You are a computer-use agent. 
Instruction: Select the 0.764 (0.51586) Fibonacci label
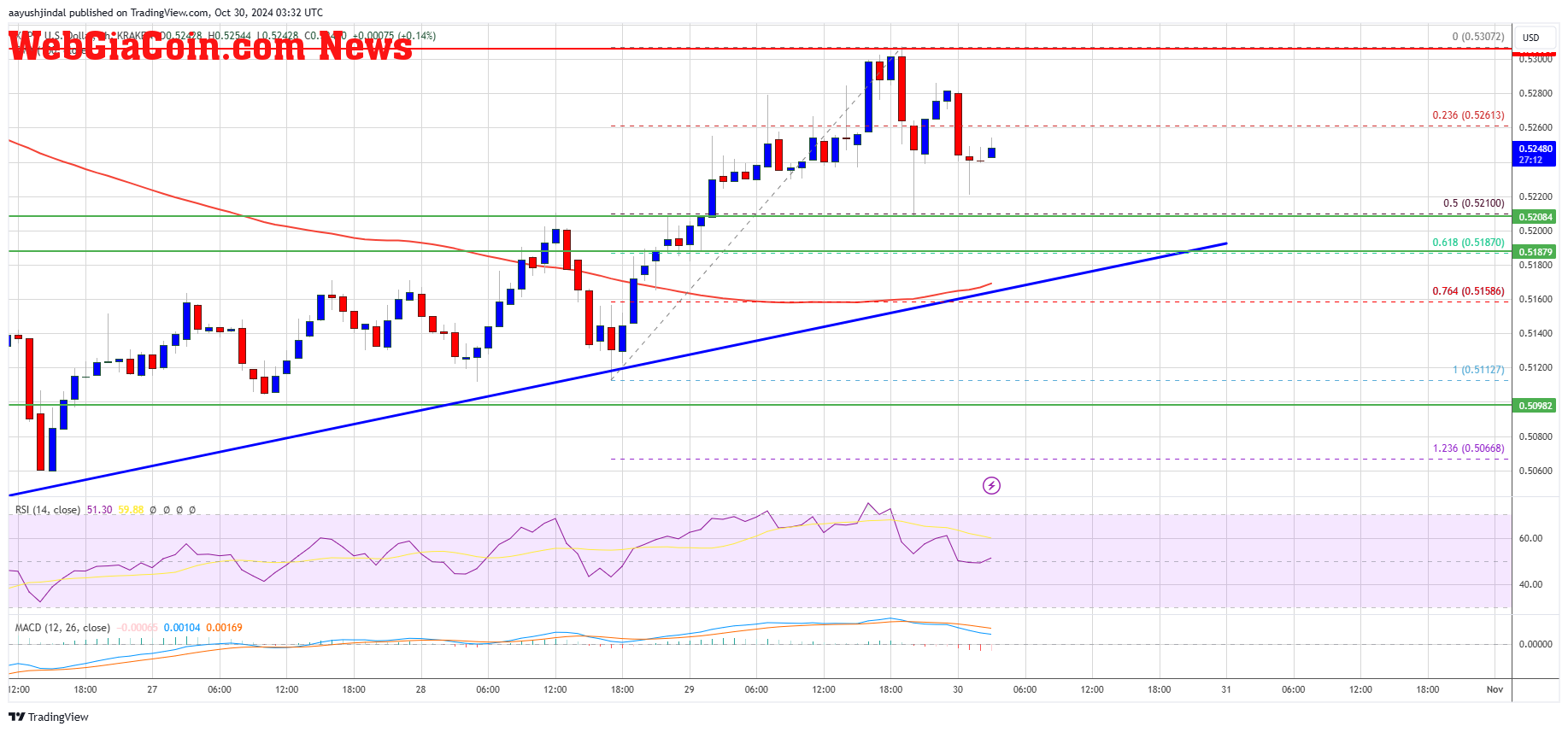click(x=1468, y=291)
